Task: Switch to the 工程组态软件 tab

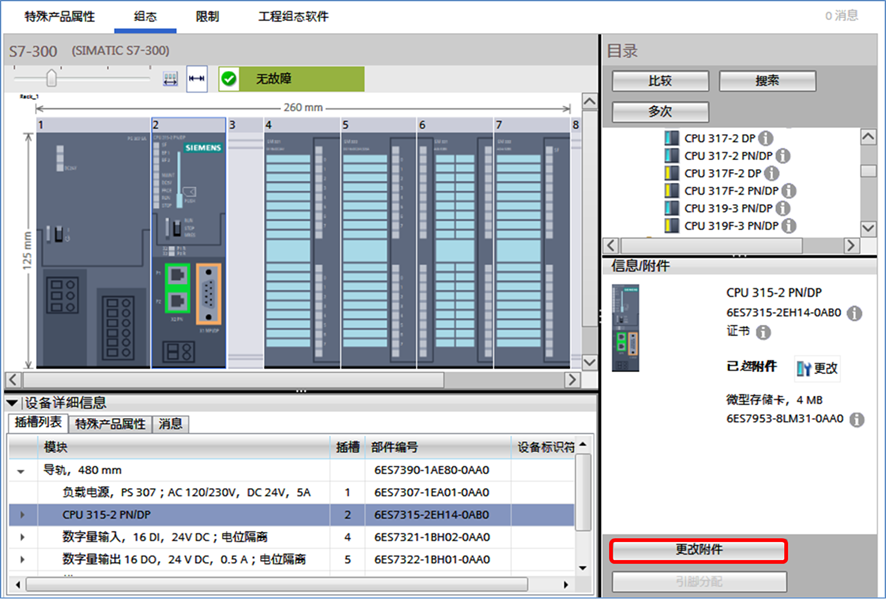Action: (293, 16)
